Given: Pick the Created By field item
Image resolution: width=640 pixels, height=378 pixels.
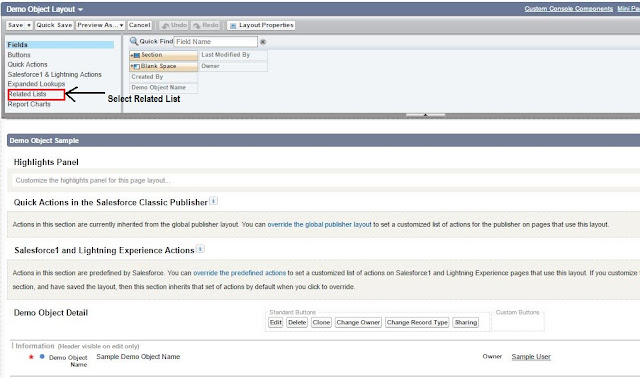Looking at the screenshot, I should coord(164,77).
